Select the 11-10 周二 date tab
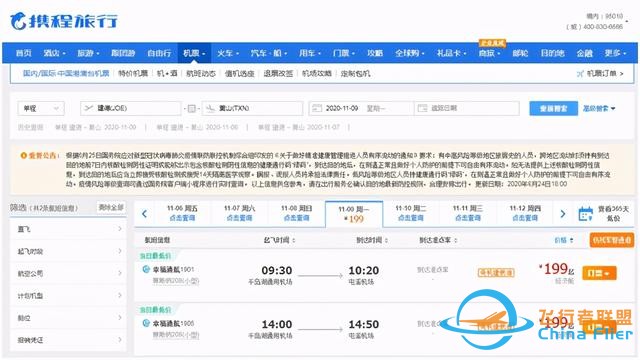The image size is (640, 360). 411,213
